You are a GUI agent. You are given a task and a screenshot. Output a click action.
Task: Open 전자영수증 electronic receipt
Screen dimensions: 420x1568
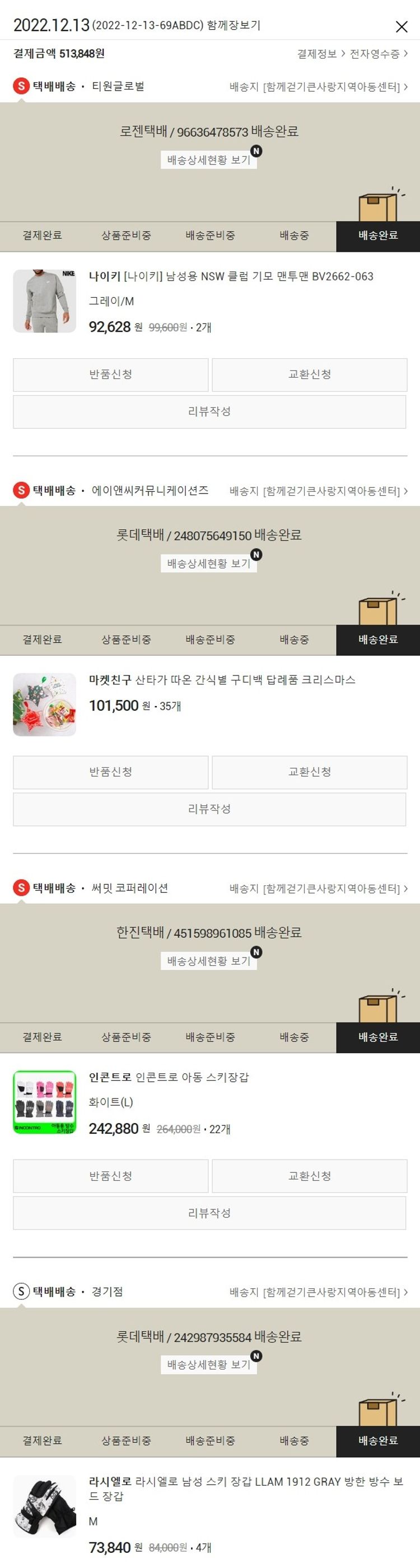click(x=379, y=54)
